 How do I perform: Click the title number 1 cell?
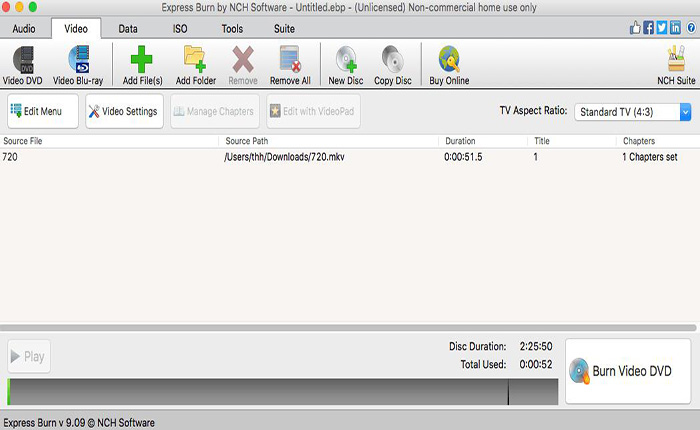click(x=535, y=157)
